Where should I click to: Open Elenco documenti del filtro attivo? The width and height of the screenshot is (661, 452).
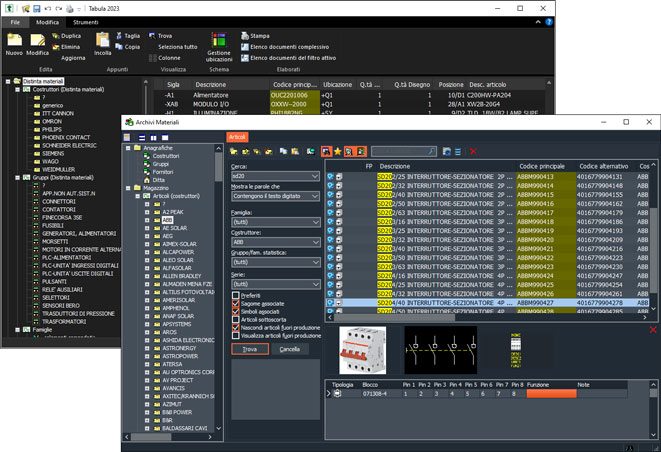pos(289,58)
